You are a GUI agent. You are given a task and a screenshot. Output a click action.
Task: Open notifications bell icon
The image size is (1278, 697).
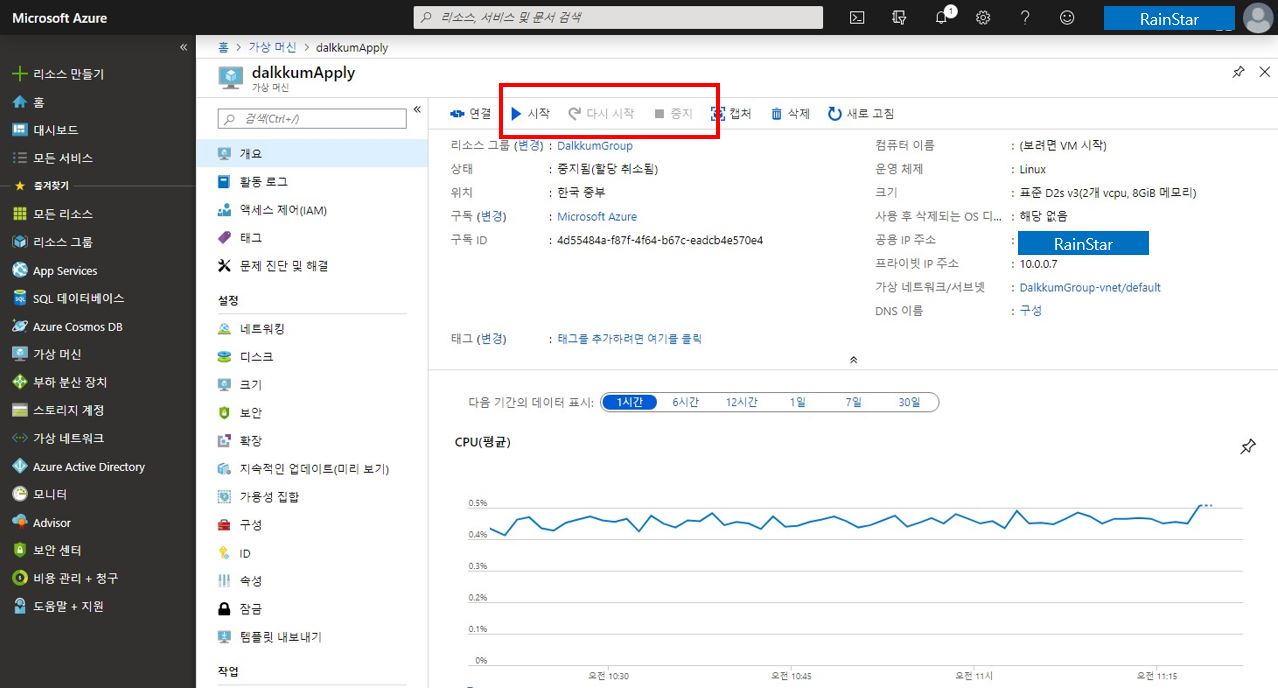tap(943, 17)
